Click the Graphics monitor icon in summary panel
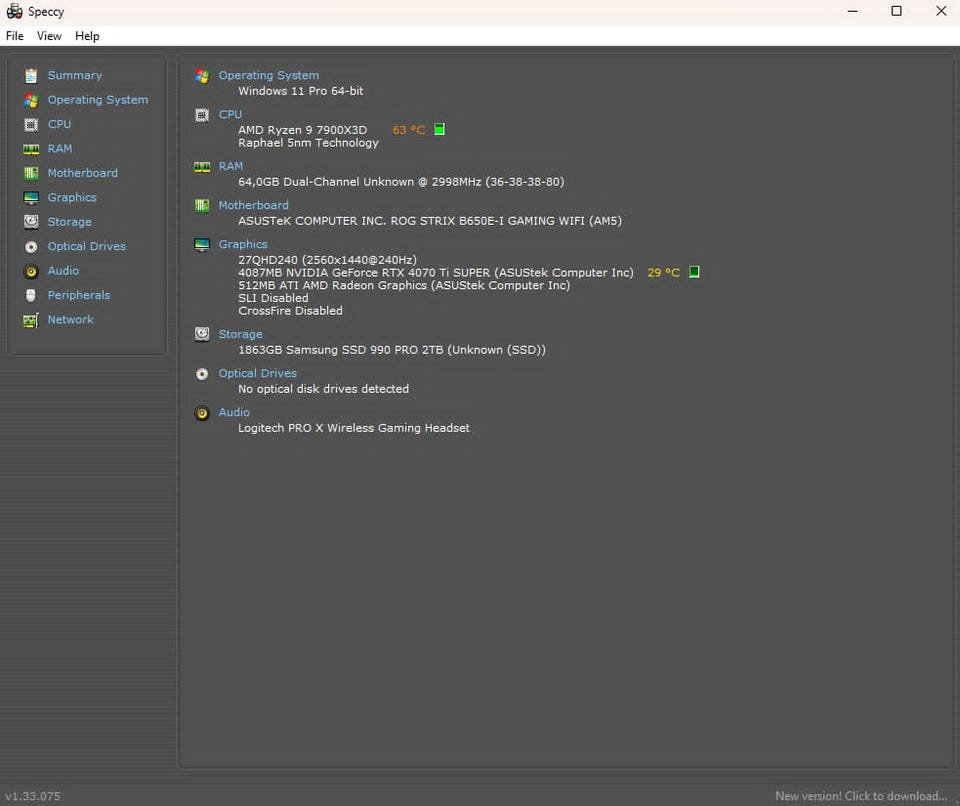 [202, 245]
